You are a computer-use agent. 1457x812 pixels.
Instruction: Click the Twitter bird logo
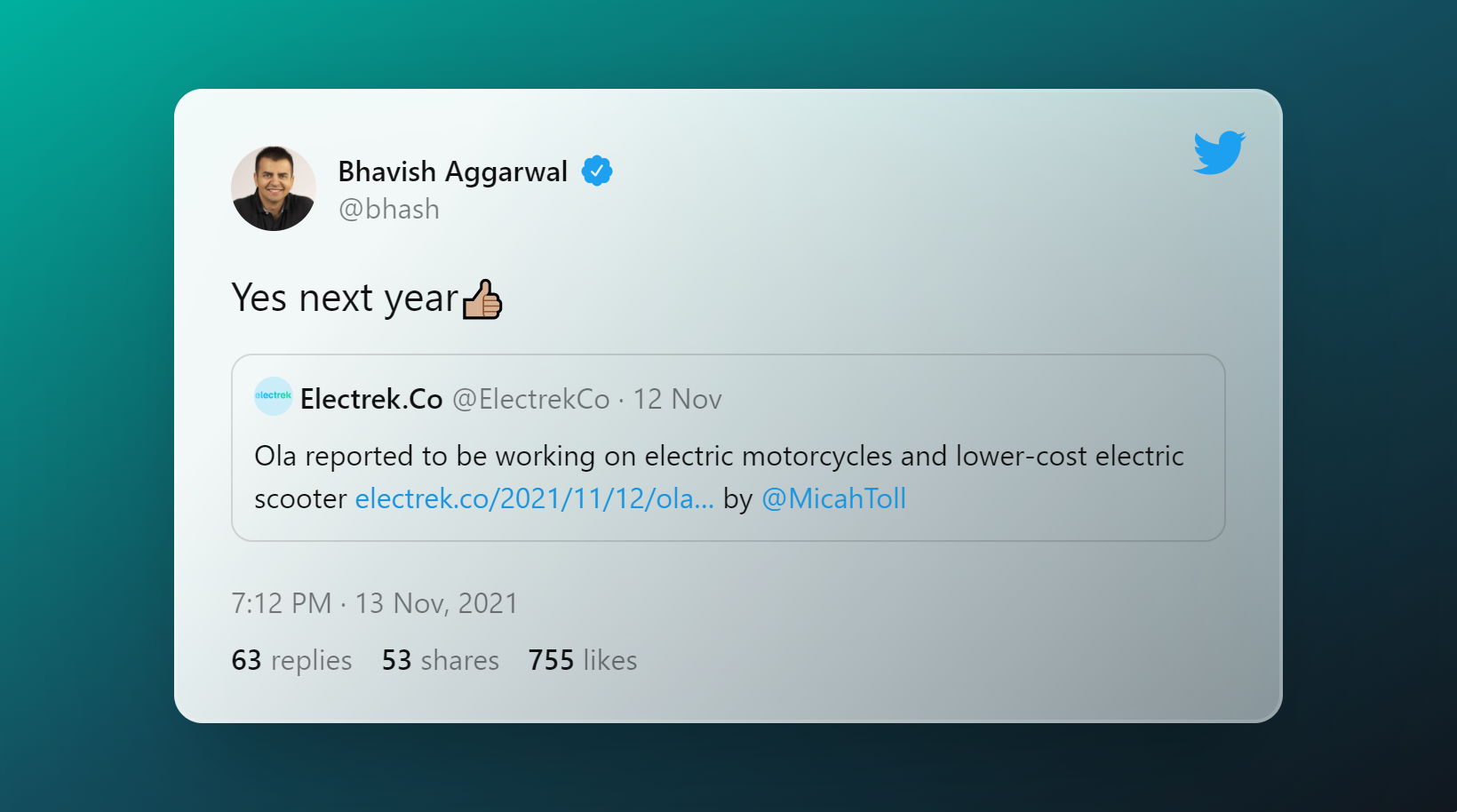pos(1219,153)
